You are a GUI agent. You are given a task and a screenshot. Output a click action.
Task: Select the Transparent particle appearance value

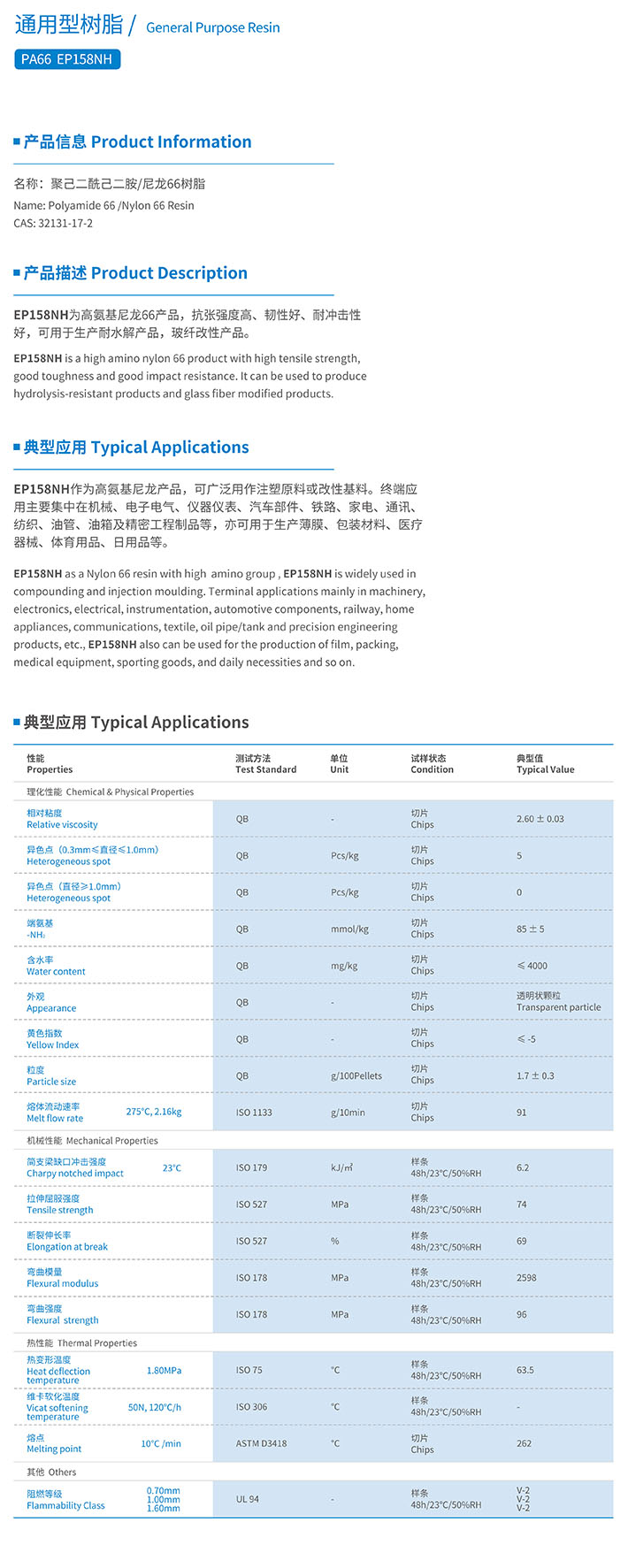tap(558, 1007)
